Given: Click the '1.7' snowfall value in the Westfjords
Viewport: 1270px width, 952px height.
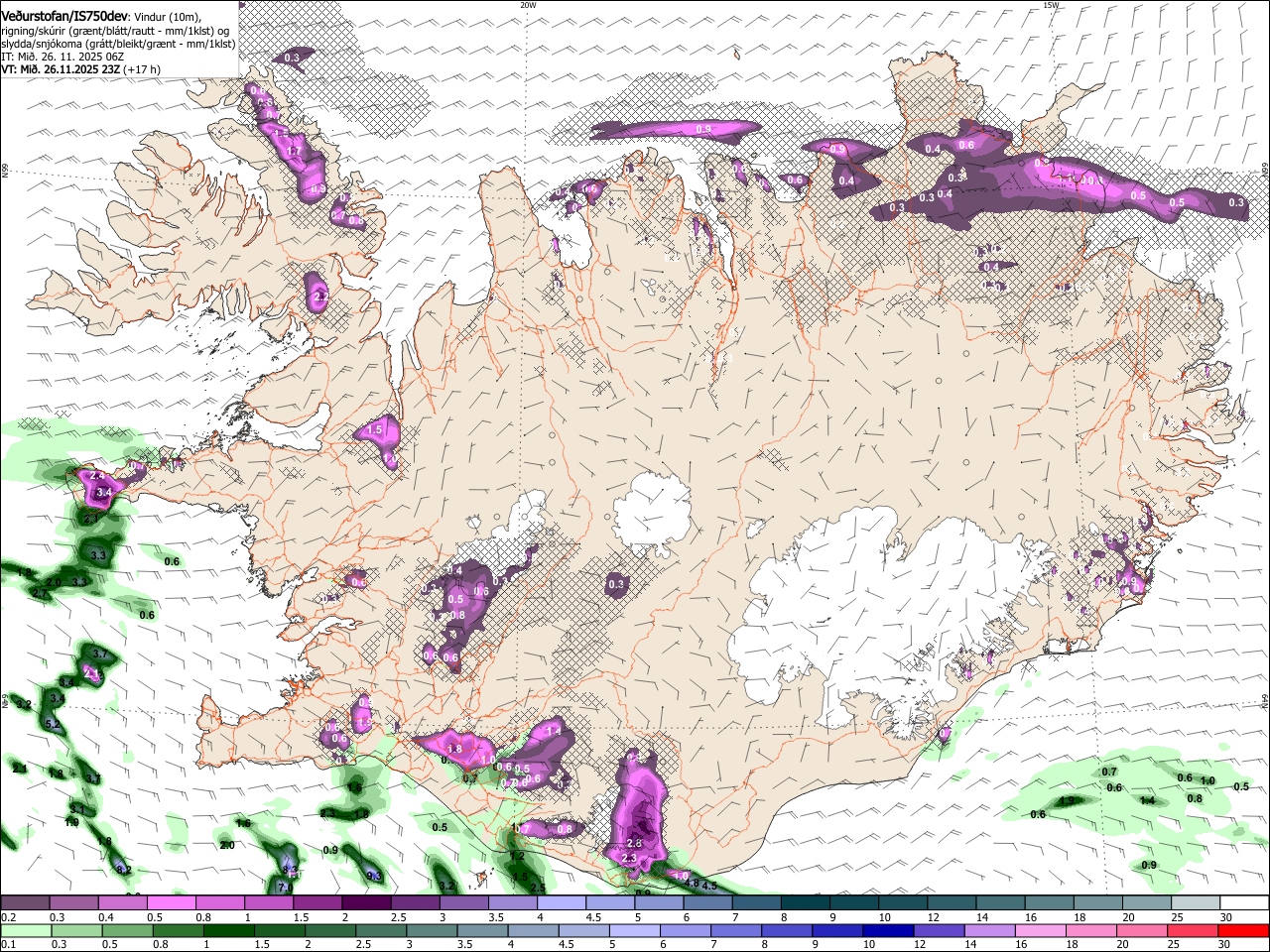Looking at the screenshot, I should click(293, 151).
